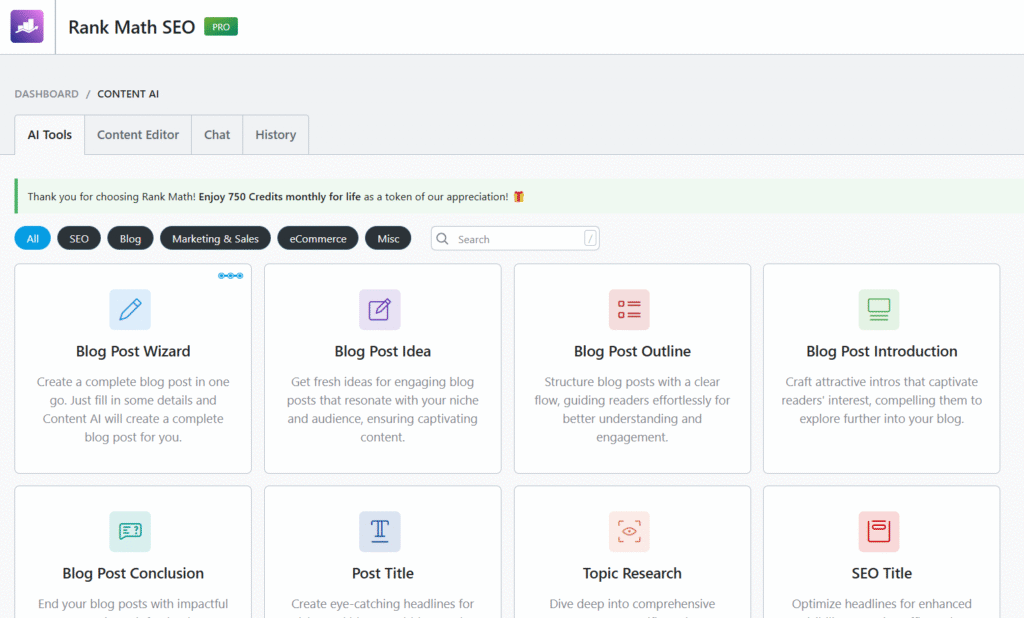Click 'Enjoy 750 Credits monthly for life' text

click(280, 197)
